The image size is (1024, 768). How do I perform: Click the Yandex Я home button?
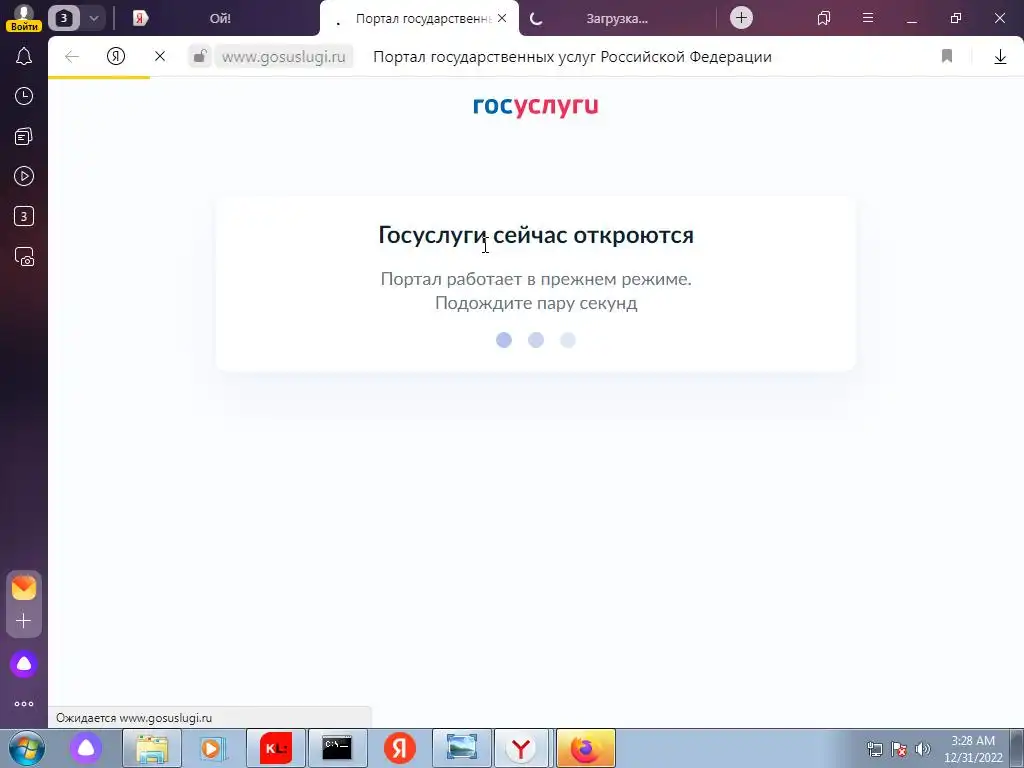tap(116, 56)
